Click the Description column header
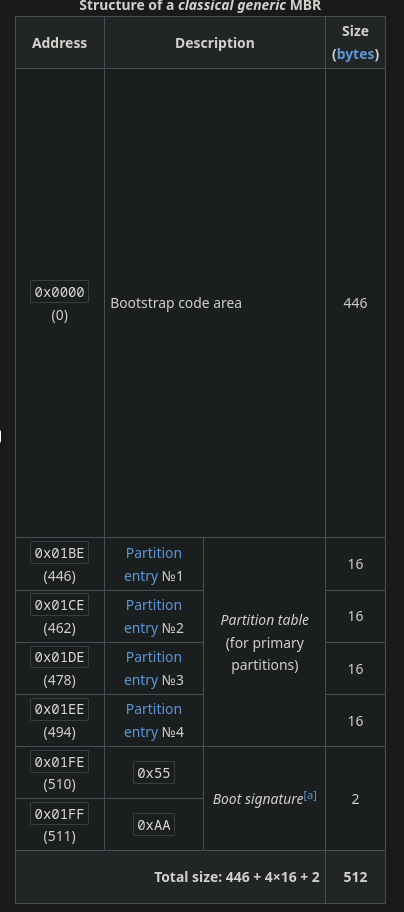The image size is (404, 912). coord(214,43)
